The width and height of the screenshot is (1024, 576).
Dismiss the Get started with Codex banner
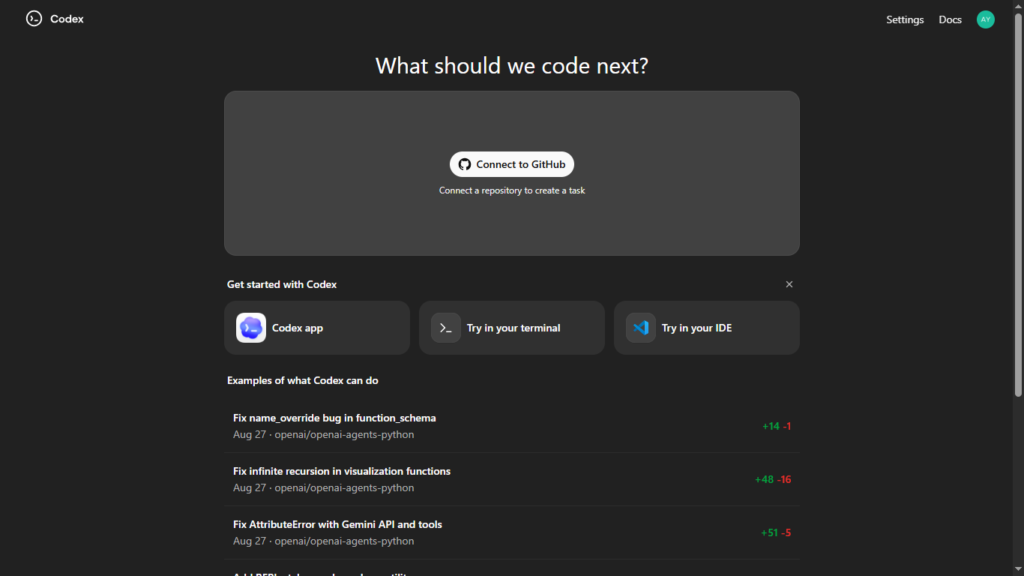[x=789, y=284]
